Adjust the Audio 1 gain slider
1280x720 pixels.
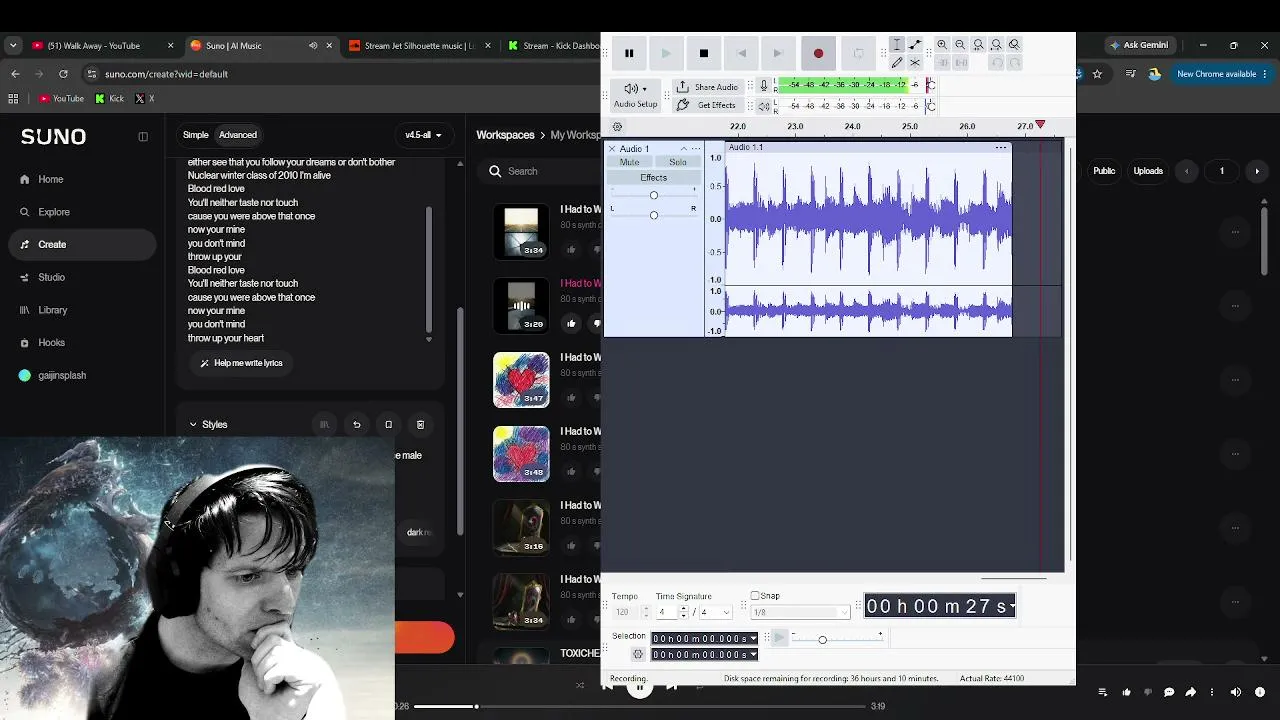654,195
